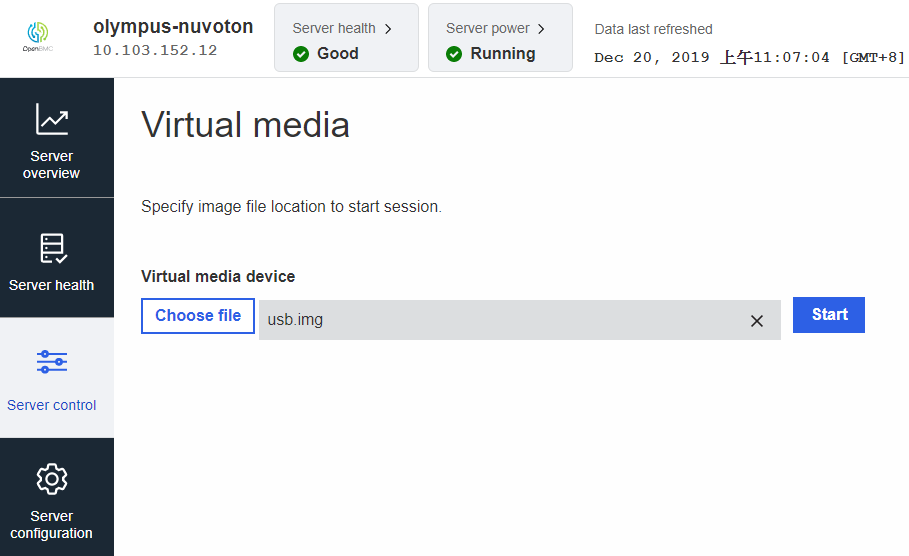Screen dimensions: 909x556
Task: Click the Server overview menu label
Action: [52, 165]
